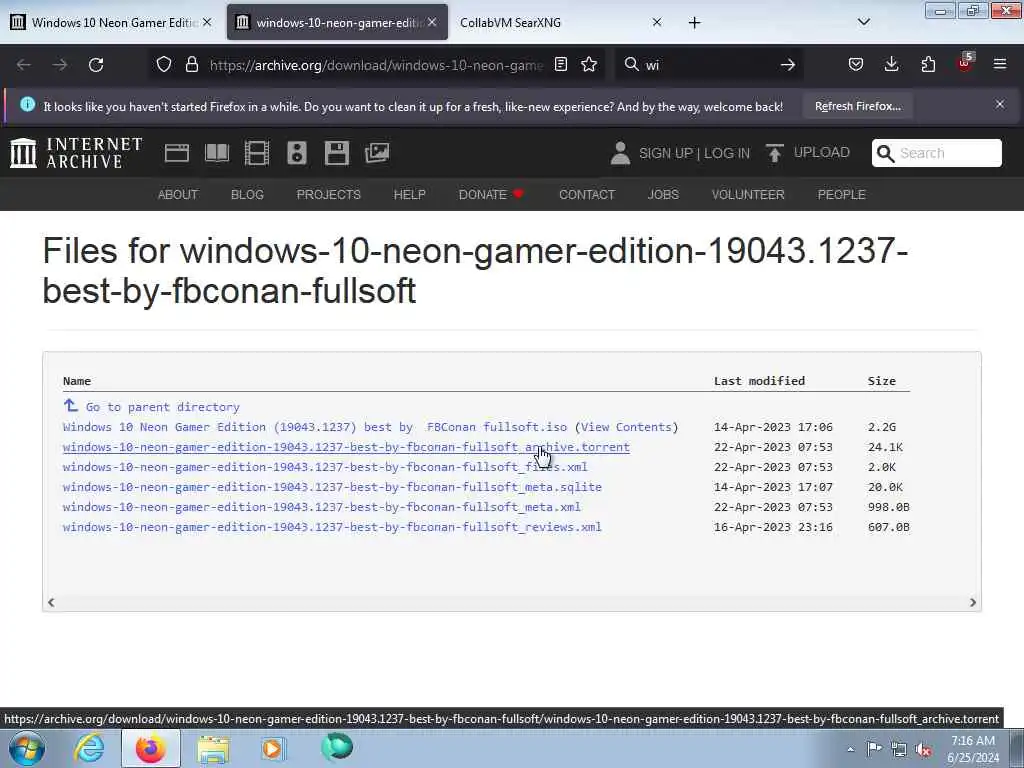Open the fullsoft_meta.xml link

(322, 507)
